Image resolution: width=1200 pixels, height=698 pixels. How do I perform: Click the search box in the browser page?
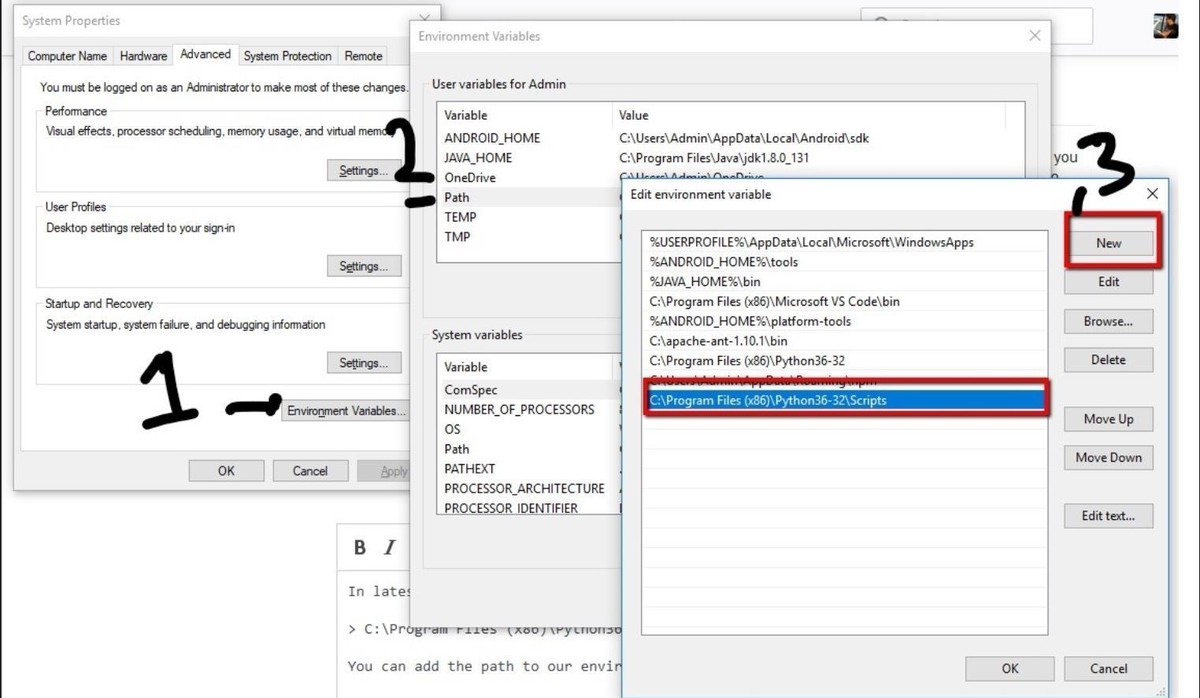tap(977, 24)
